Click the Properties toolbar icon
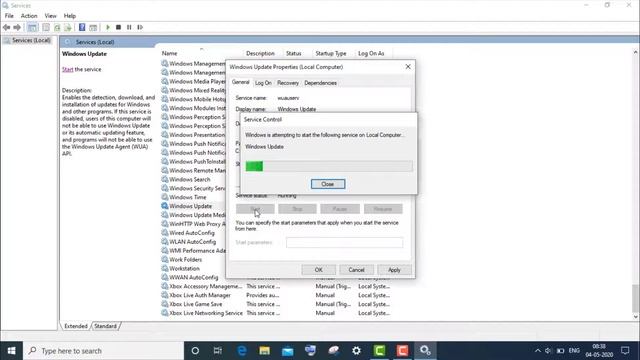The width and height of the screenshot is (640, 360). 46,27
